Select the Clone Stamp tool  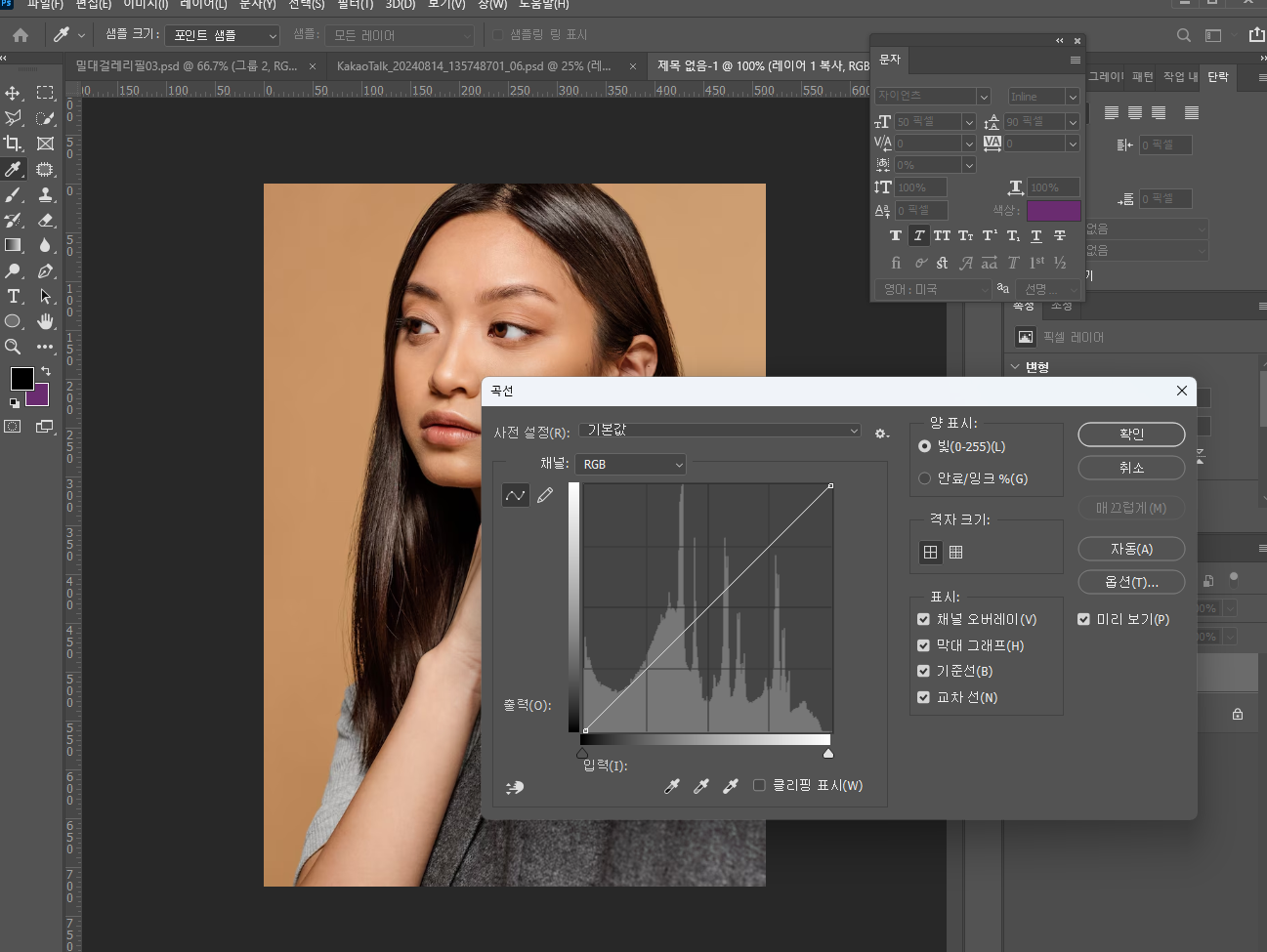point(45,194)
